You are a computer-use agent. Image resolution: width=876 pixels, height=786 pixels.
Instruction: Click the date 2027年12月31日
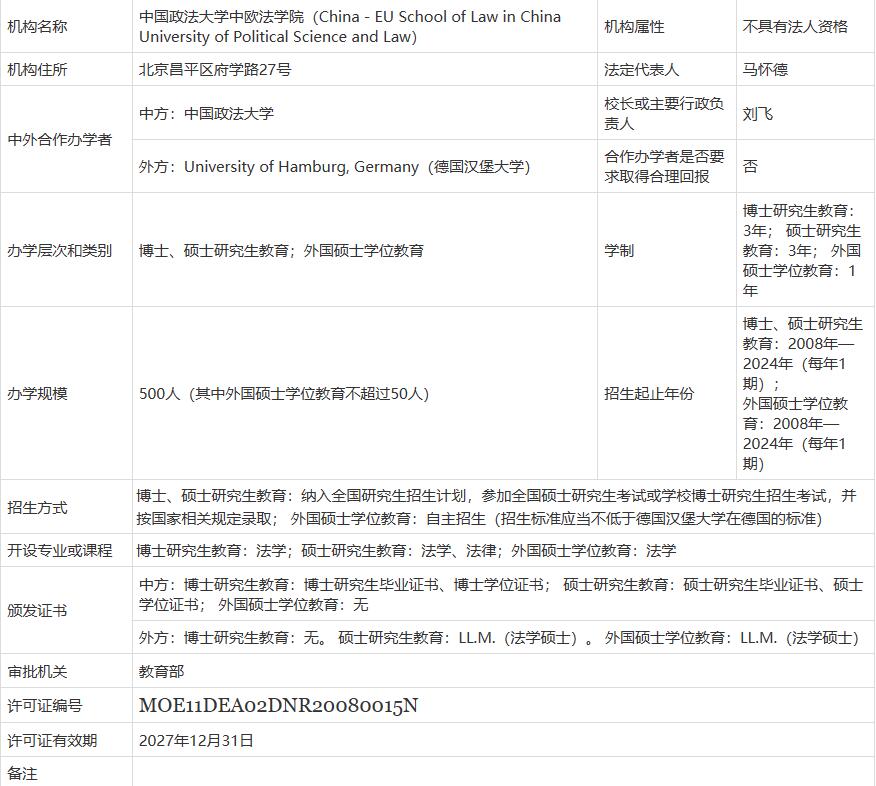click(x=196, y=740)
